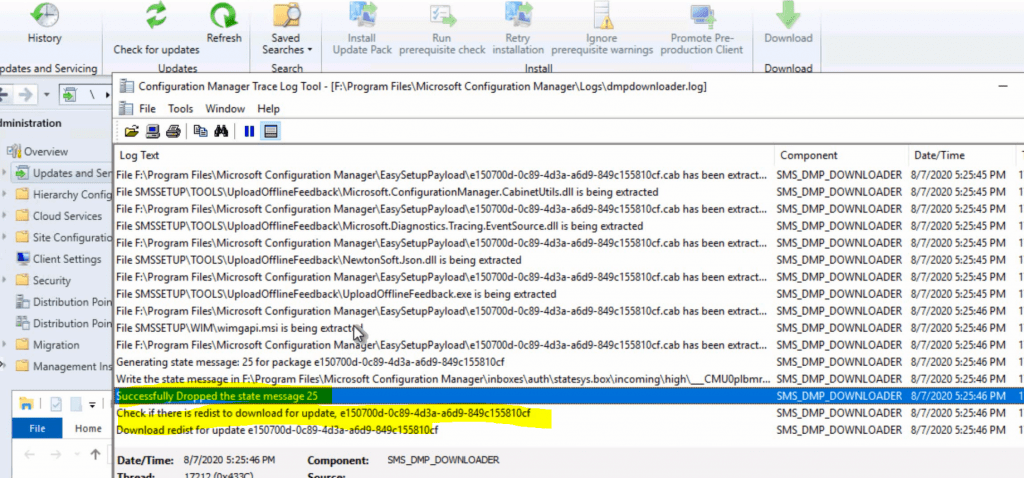Viewport: 1024px width, 478px height.
Task: Click Promote Pre-production Client icon
Action: (702, 14)
